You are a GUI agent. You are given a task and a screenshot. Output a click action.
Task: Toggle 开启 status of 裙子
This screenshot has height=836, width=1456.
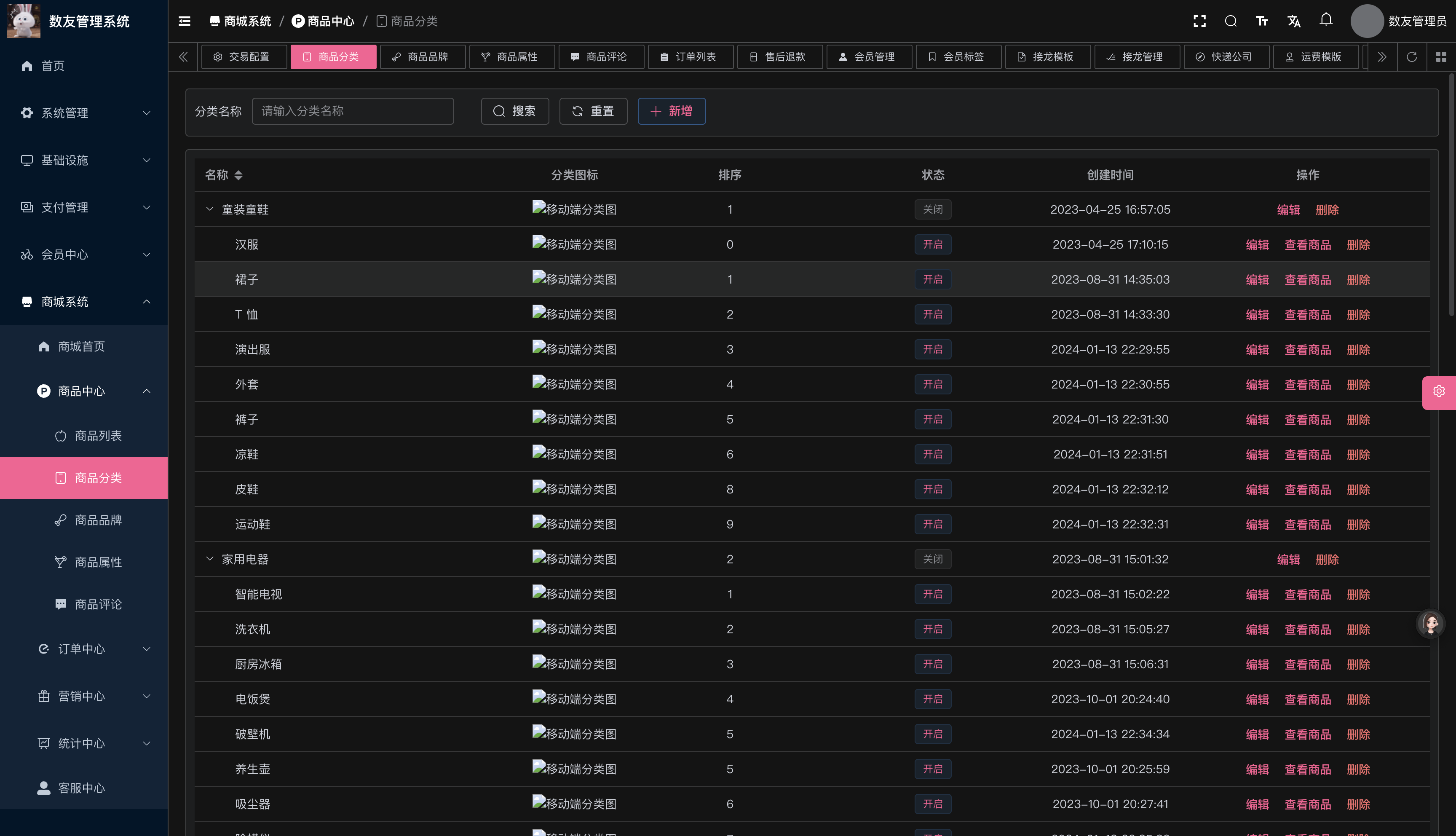point(933,280)
